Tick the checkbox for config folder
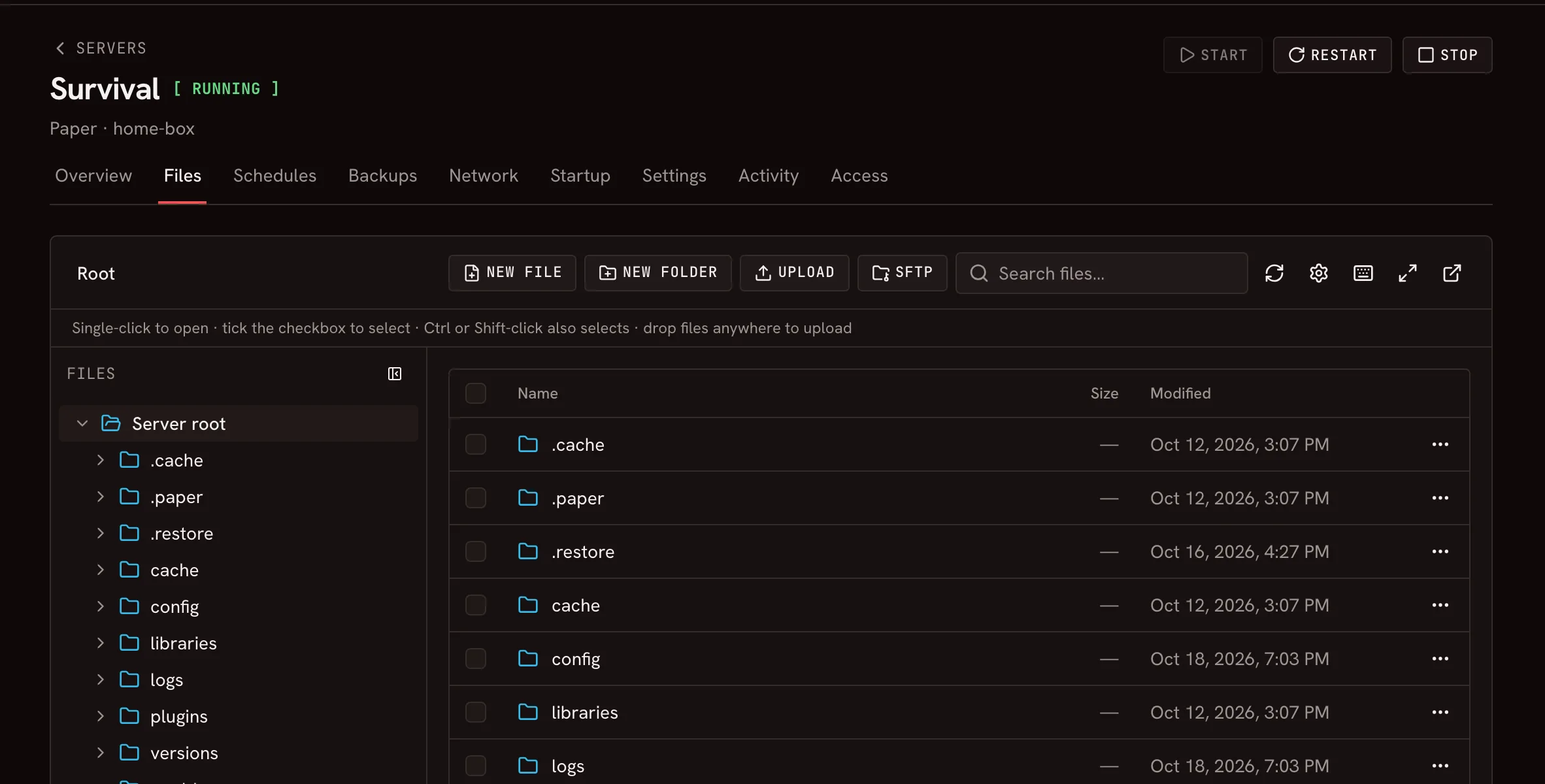Viewport: 1545px width, 784px height. 476,659
